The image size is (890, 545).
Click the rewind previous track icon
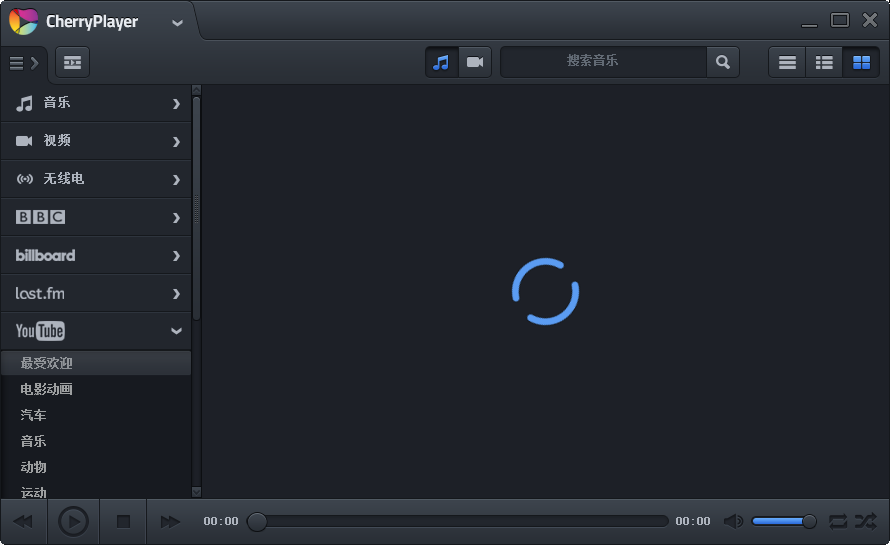click(23, 521)
